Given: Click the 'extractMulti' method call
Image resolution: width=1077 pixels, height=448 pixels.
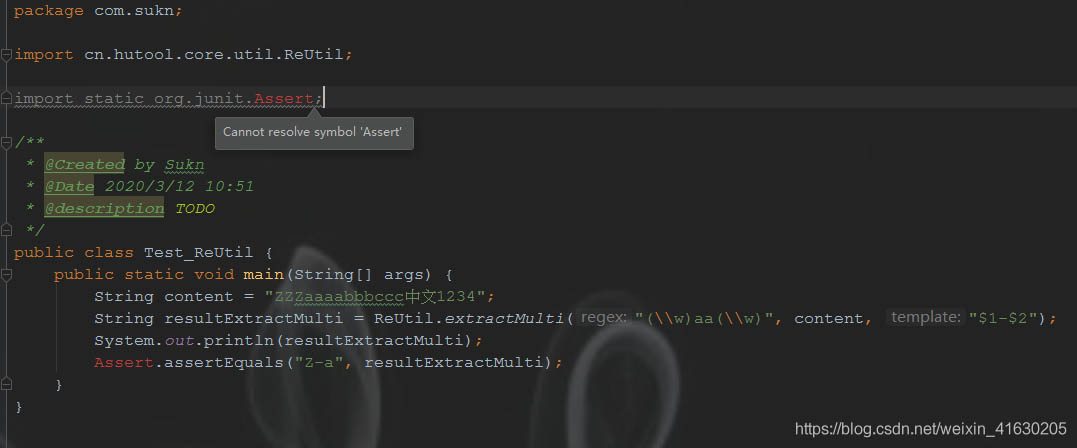Looking at the screenshot, I should tap(505, 319).
